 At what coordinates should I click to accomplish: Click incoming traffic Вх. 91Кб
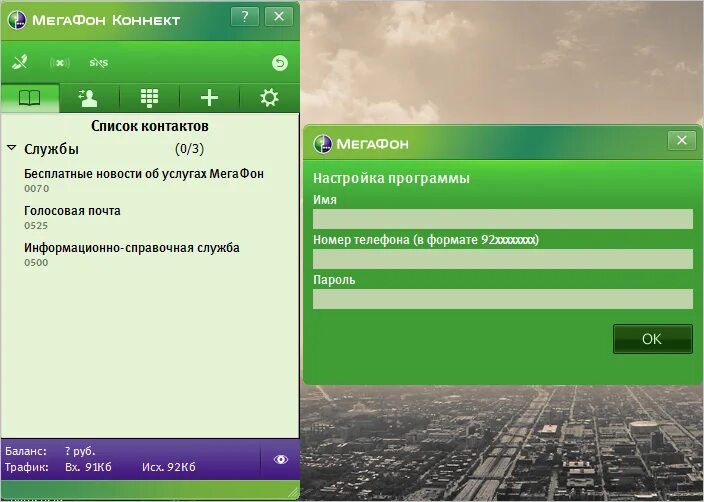[x=88, y=467]
